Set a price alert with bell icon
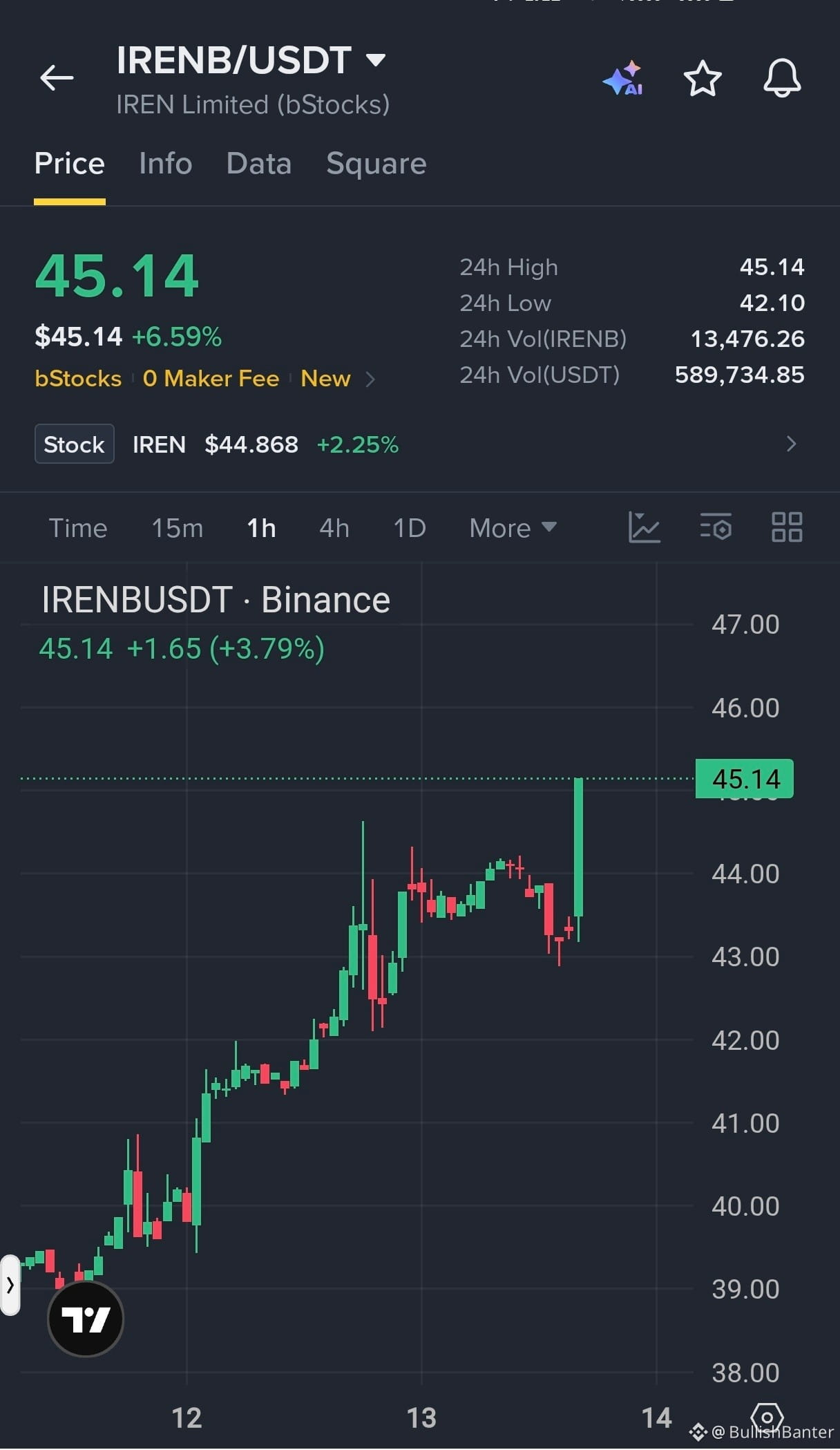Viewport: 840px width, 1450px height. [x=782, y=78]
